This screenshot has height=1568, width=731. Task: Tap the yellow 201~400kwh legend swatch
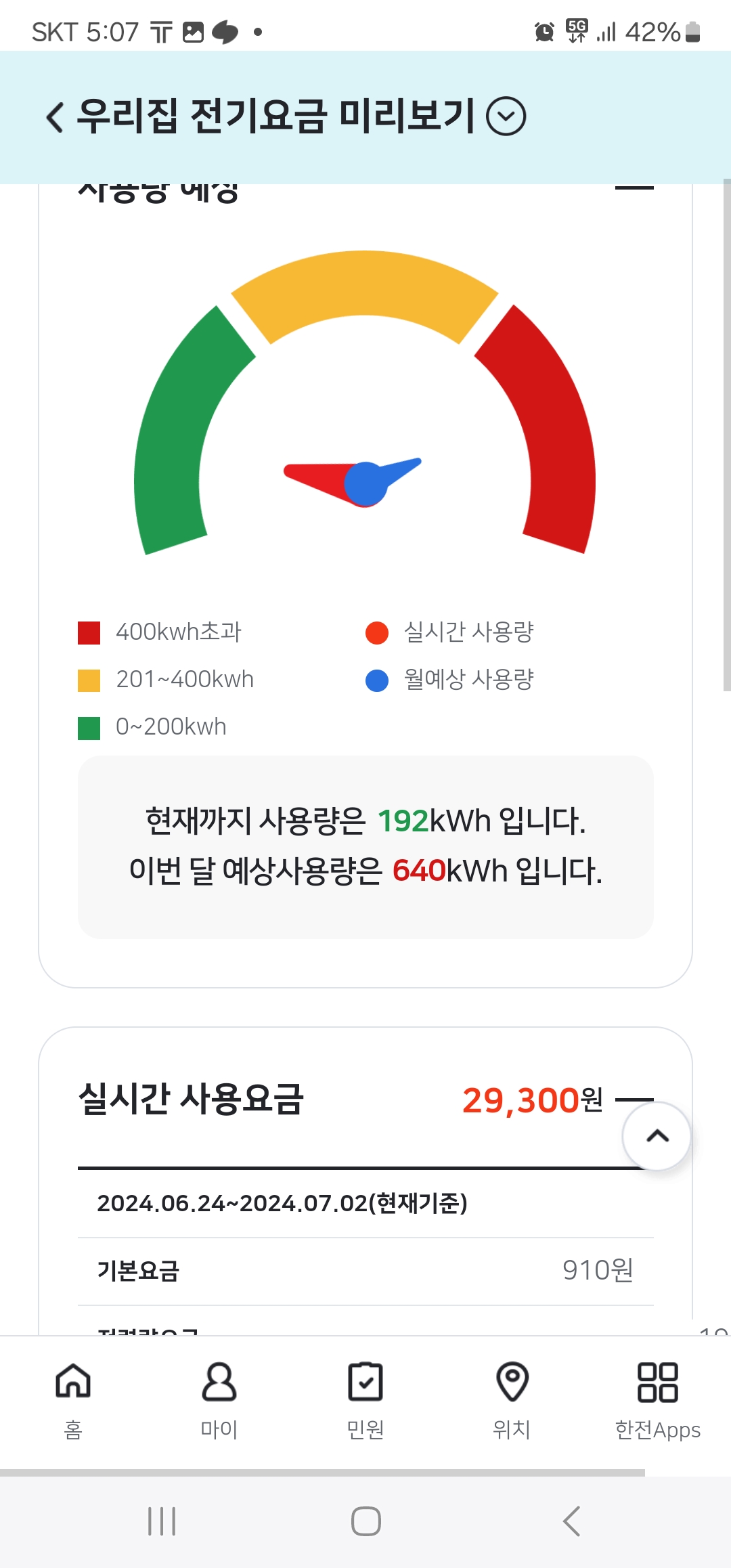(x=89, y=680)
